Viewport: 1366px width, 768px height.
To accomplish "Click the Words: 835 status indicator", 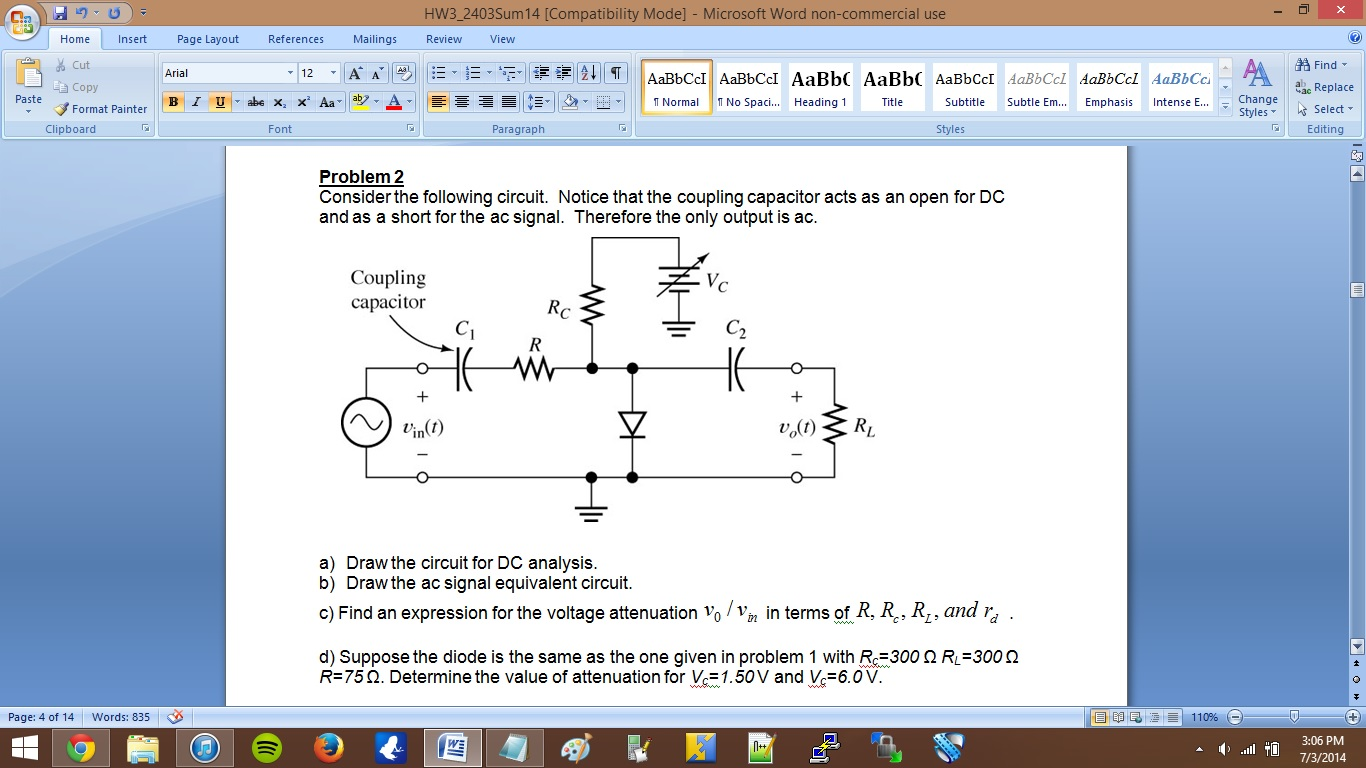I will click(121, 717).
